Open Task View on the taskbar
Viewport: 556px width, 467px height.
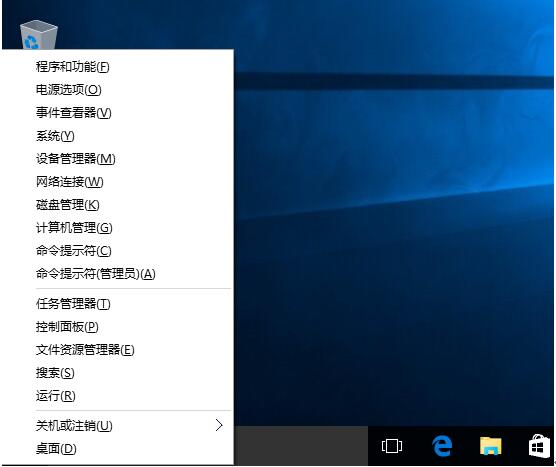(x=392, y=446)
